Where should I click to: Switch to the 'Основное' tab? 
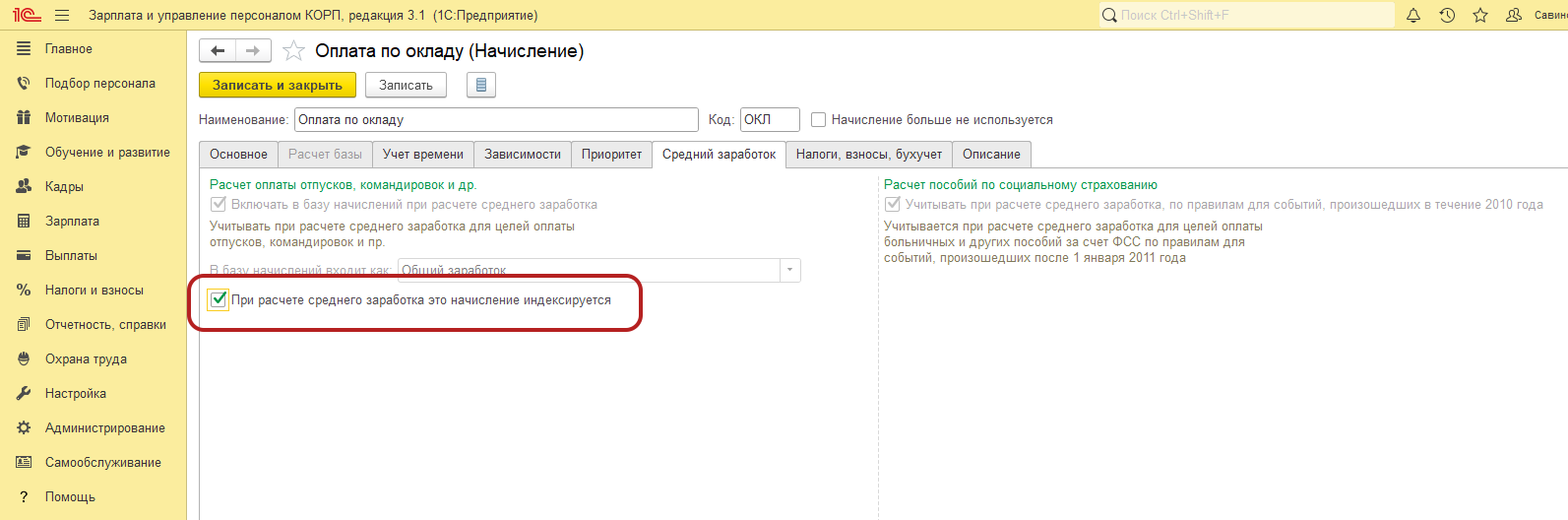(x=238, y=155)
